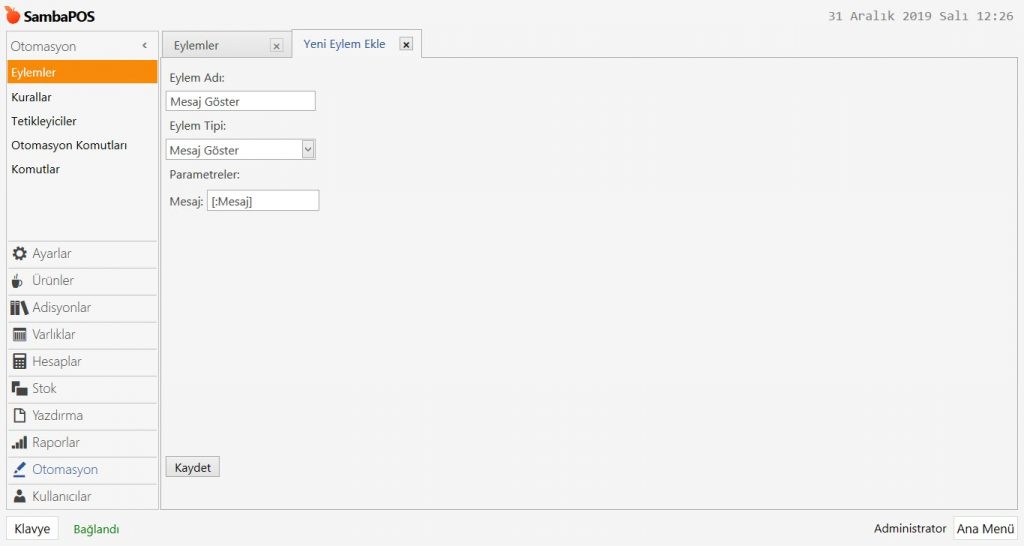Open Yazdırma via its document icon
This screenshot has width=1024, height=546.
point(19,416)
